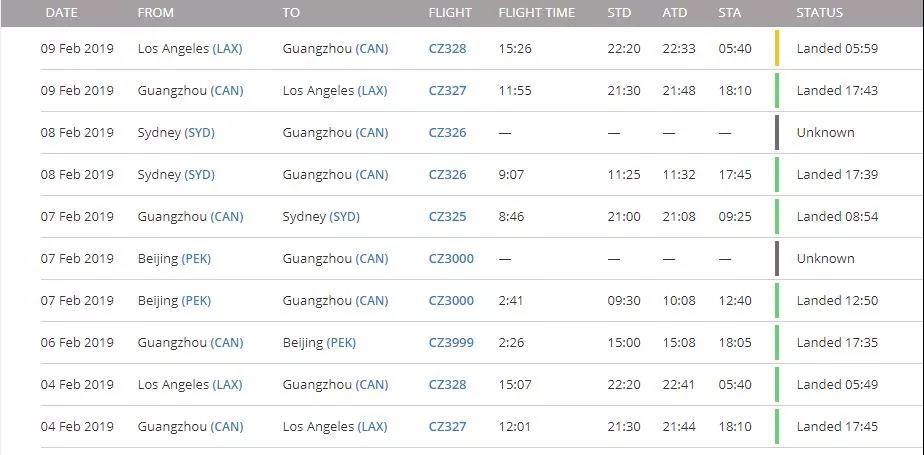Click CZ327 link on 04 Feb 2019
924x455 pixels.
click(447, 427)
